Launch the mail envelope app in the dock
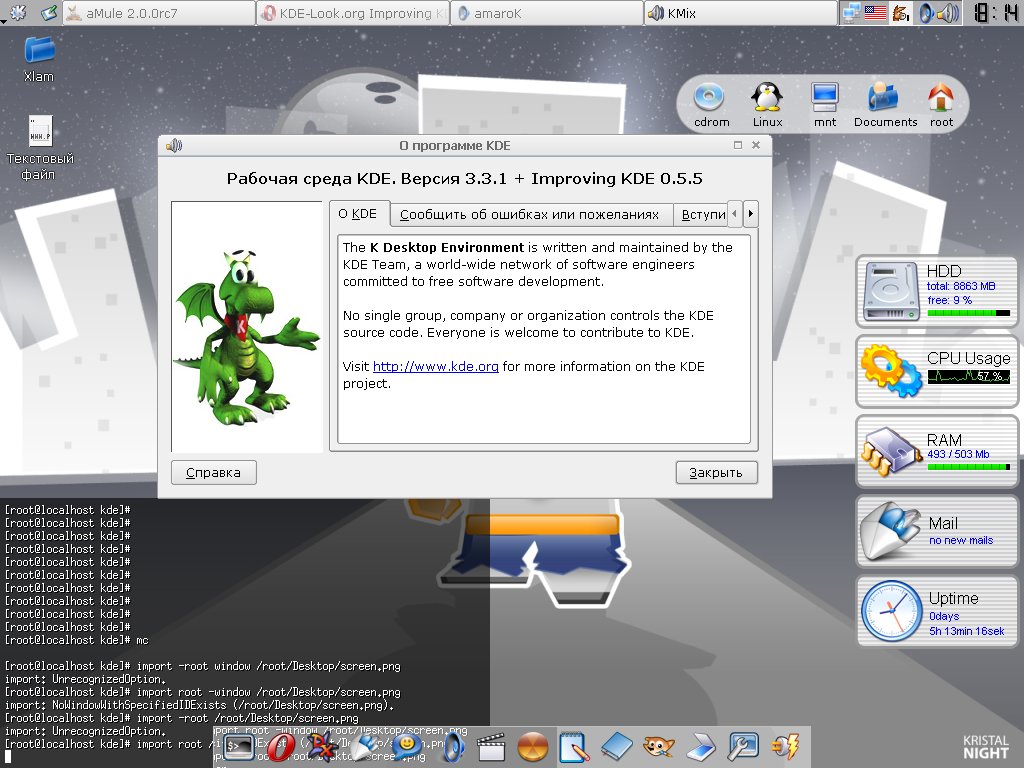The width and height of the screenshot is (1024, 768). tap(366, 746)
